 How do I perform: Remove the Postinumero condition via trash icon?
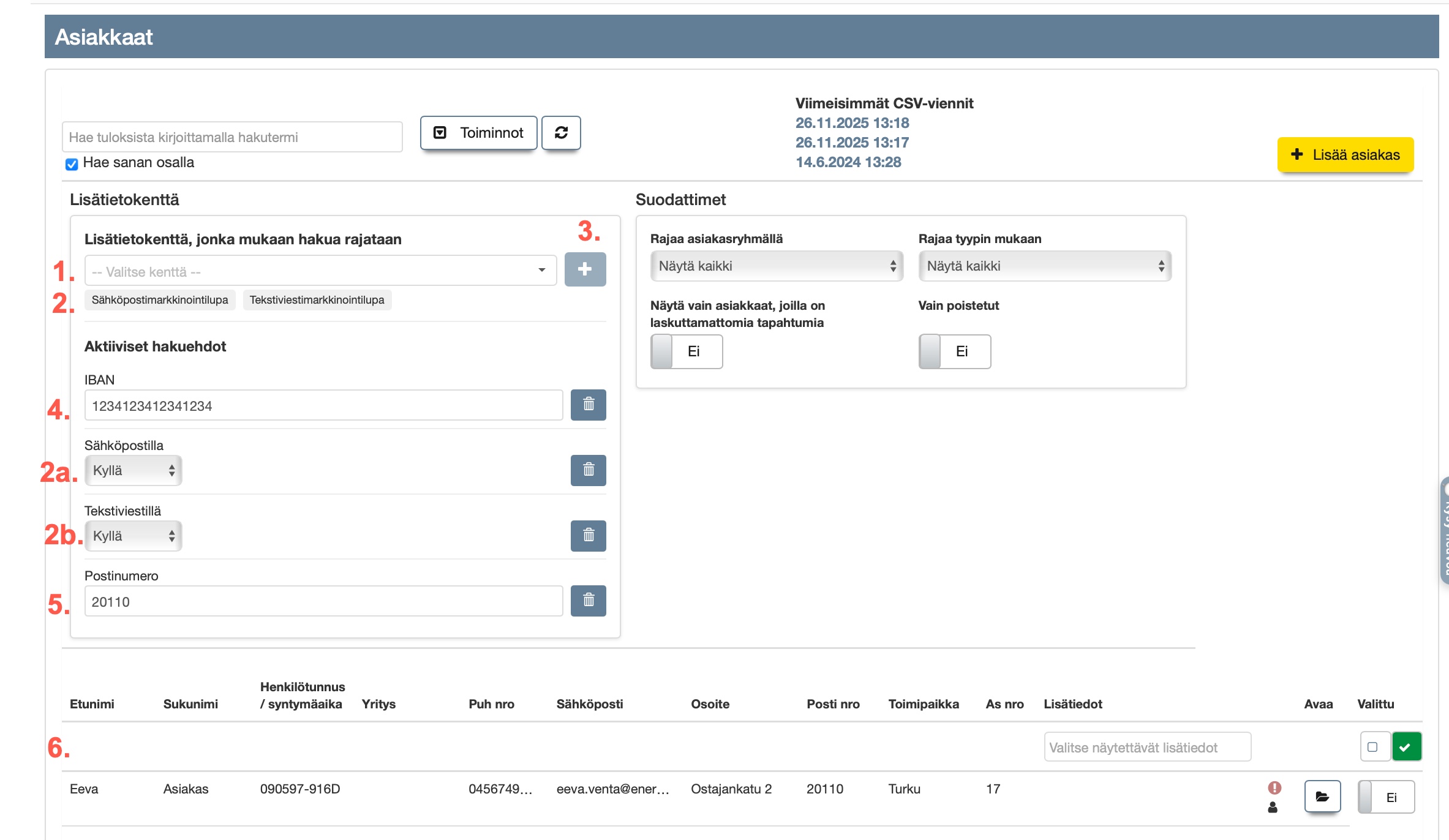(x=588, y=601)
